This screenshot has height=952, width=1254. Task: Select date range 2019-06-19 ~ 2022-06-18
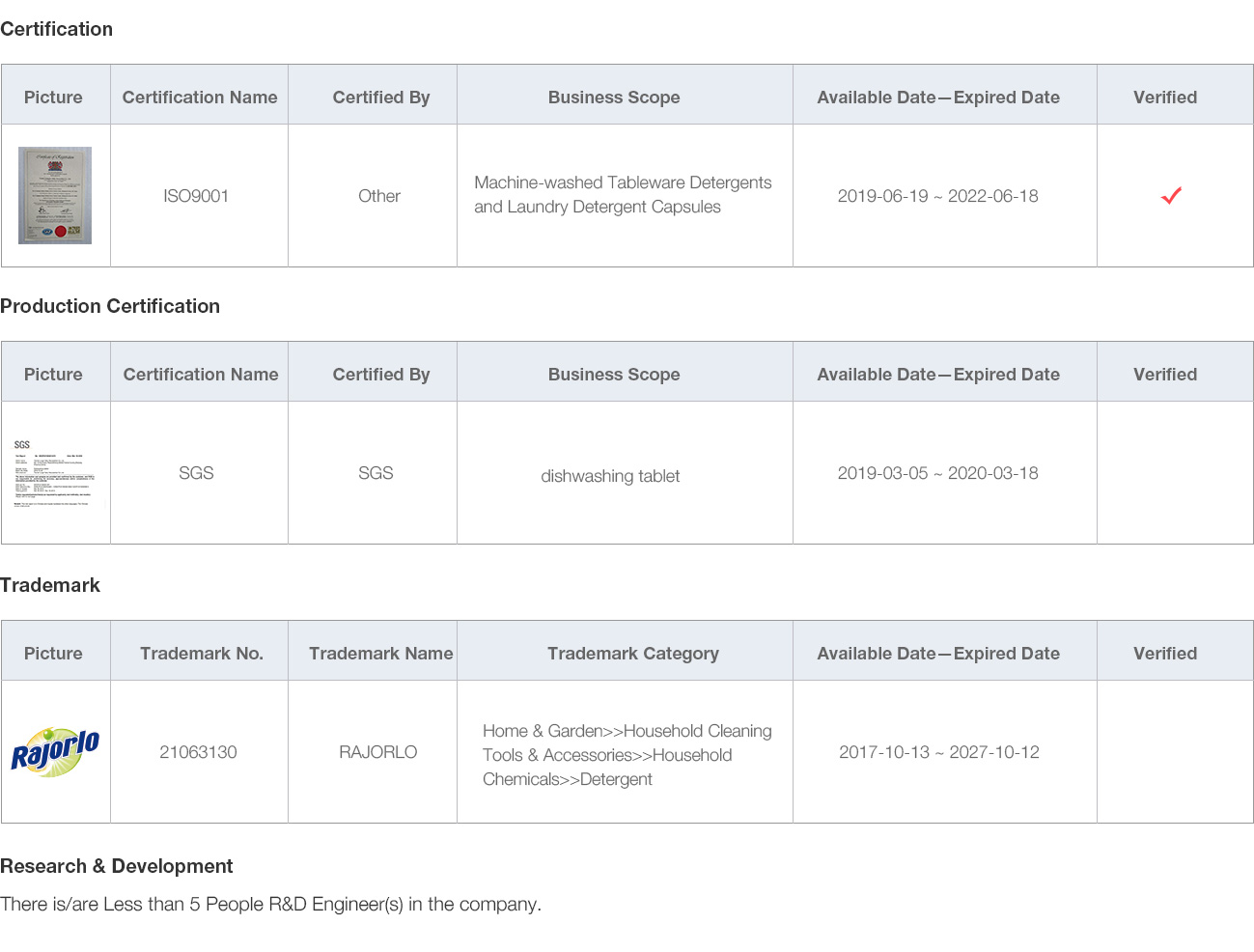click(x=938, y=196)
